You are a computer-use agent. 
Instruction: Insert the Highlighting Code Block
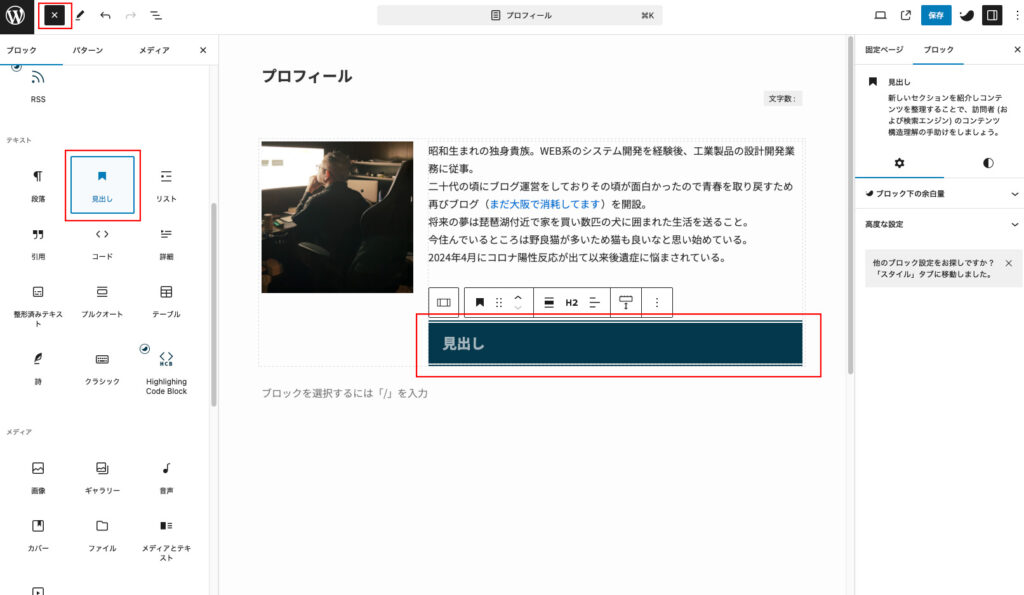166,372
